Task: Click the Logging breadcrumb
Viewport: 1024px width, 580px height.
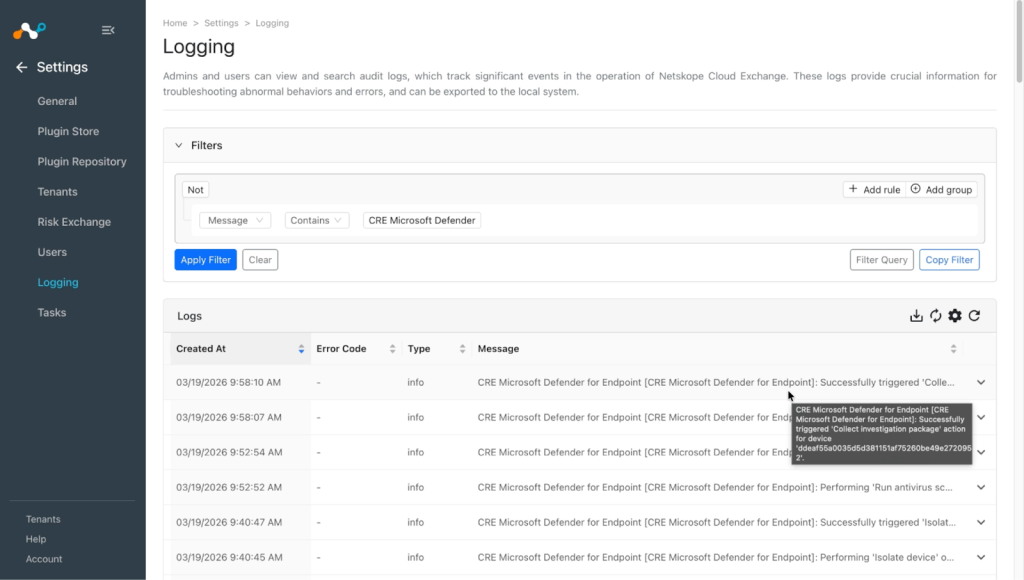Action: [272, 23]
